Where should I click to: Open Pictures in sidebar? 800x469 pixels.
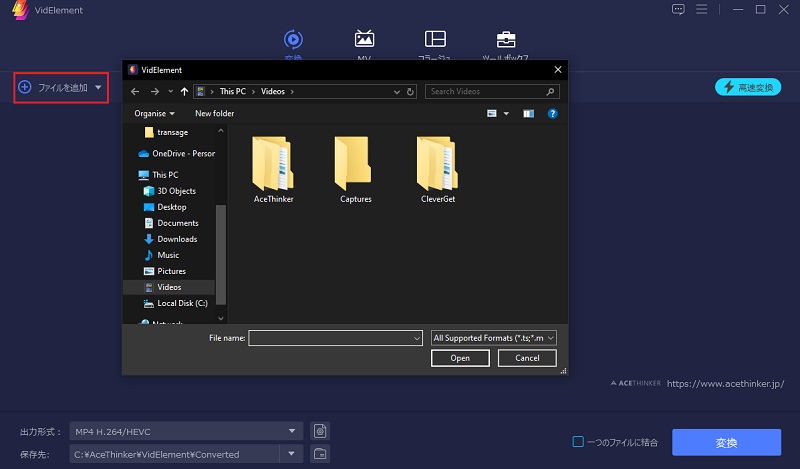(165, 271)
